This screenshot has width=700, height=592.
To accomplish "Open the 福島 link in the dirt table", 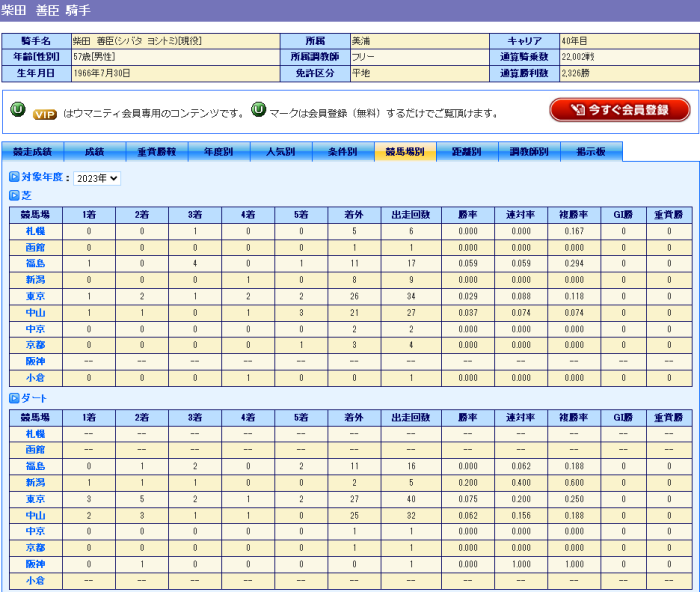I will (35, 466).
